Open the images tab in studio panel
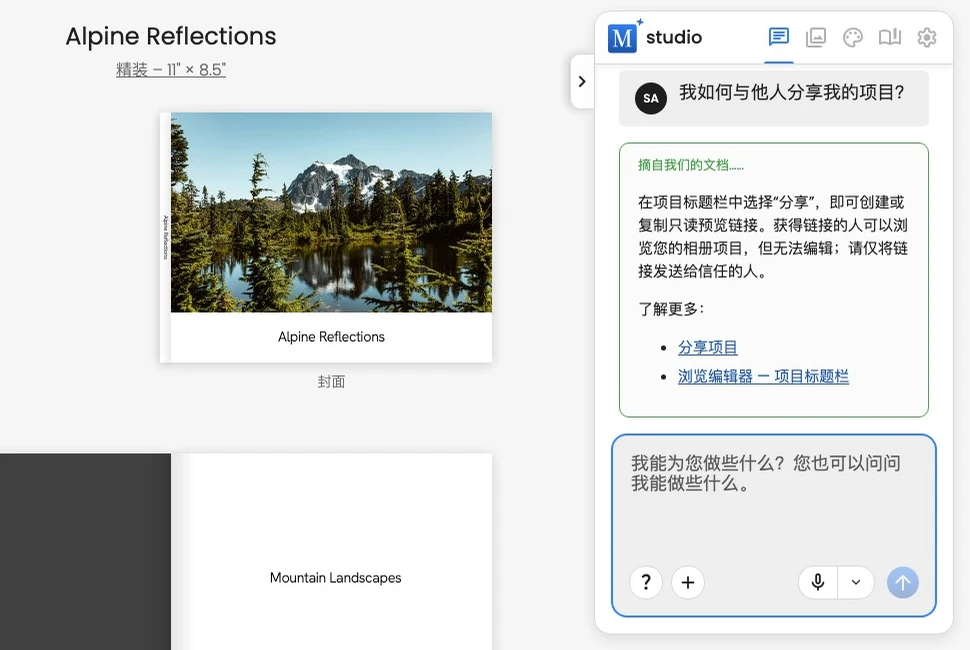This screenshot has width=970, height=650. (x=815, y=37)
